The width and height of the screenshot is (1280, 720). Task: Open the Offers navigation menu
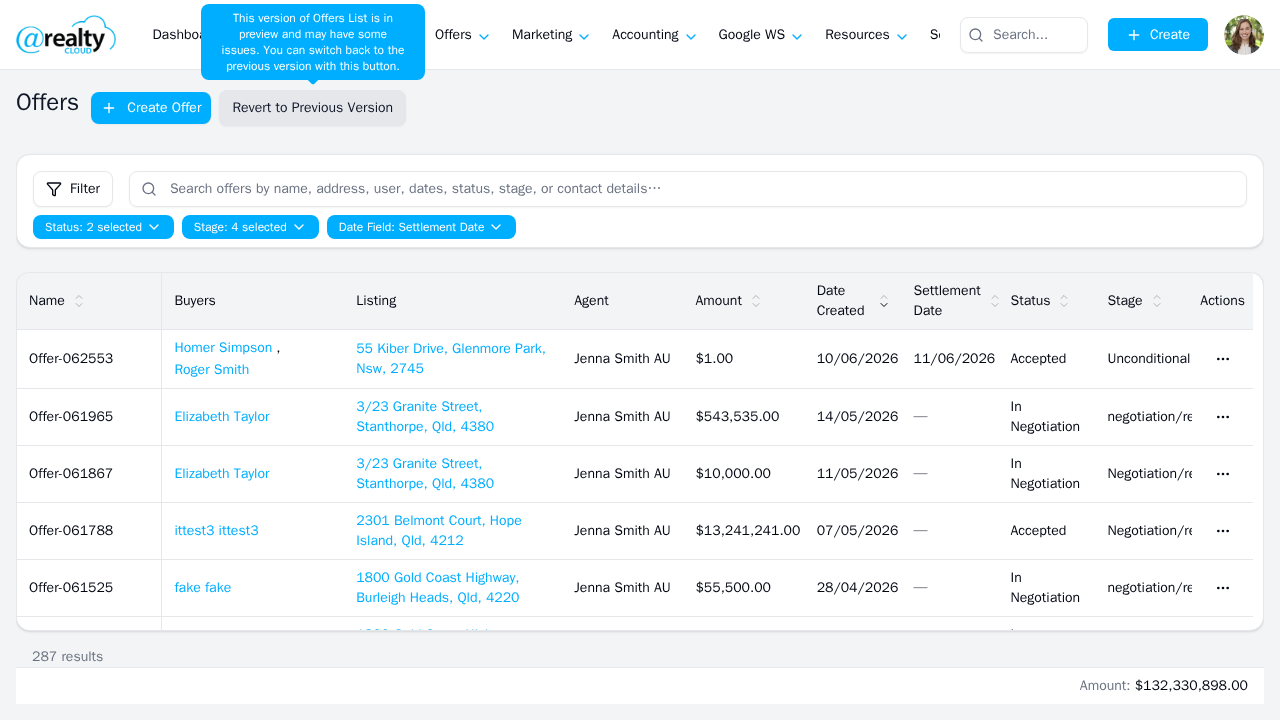pyautogui.click(x=462, y=35)
